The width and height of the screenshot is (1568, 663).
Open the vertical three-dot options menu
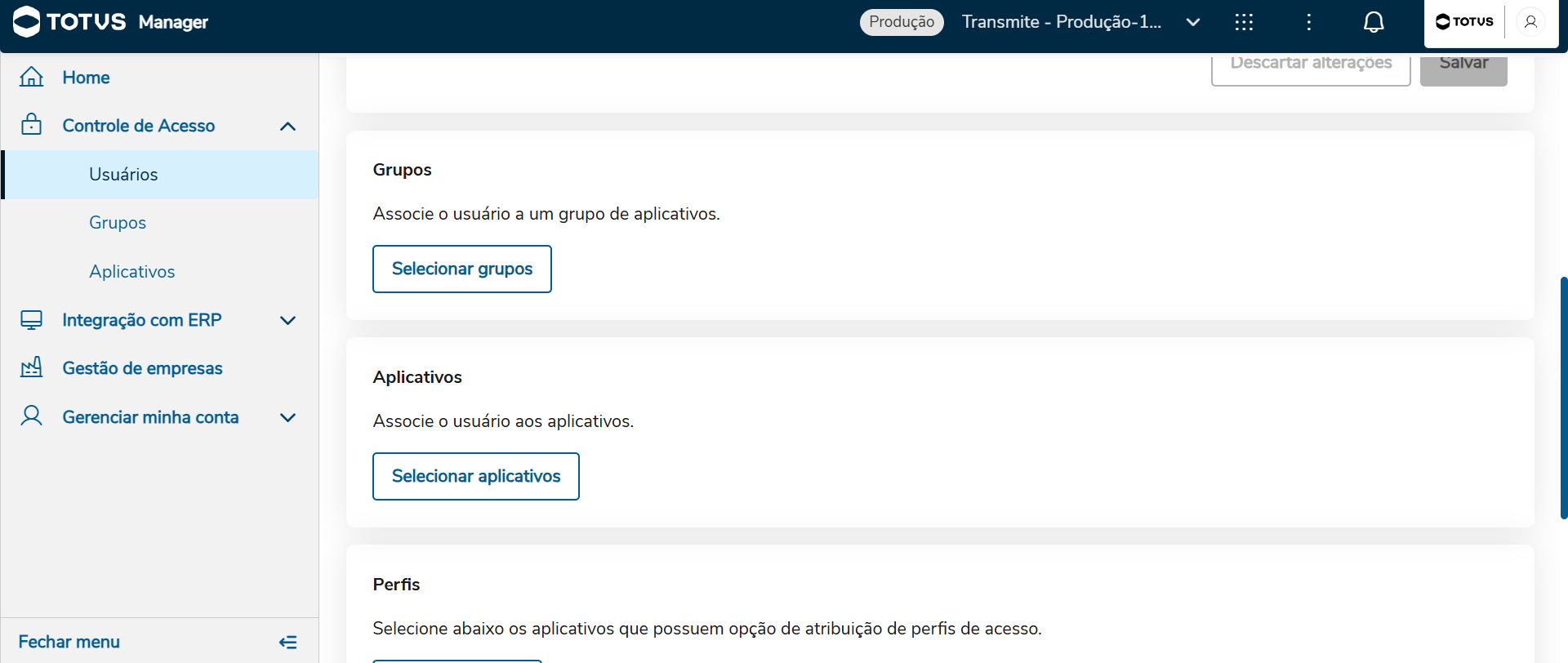[x=1309, y=22]
